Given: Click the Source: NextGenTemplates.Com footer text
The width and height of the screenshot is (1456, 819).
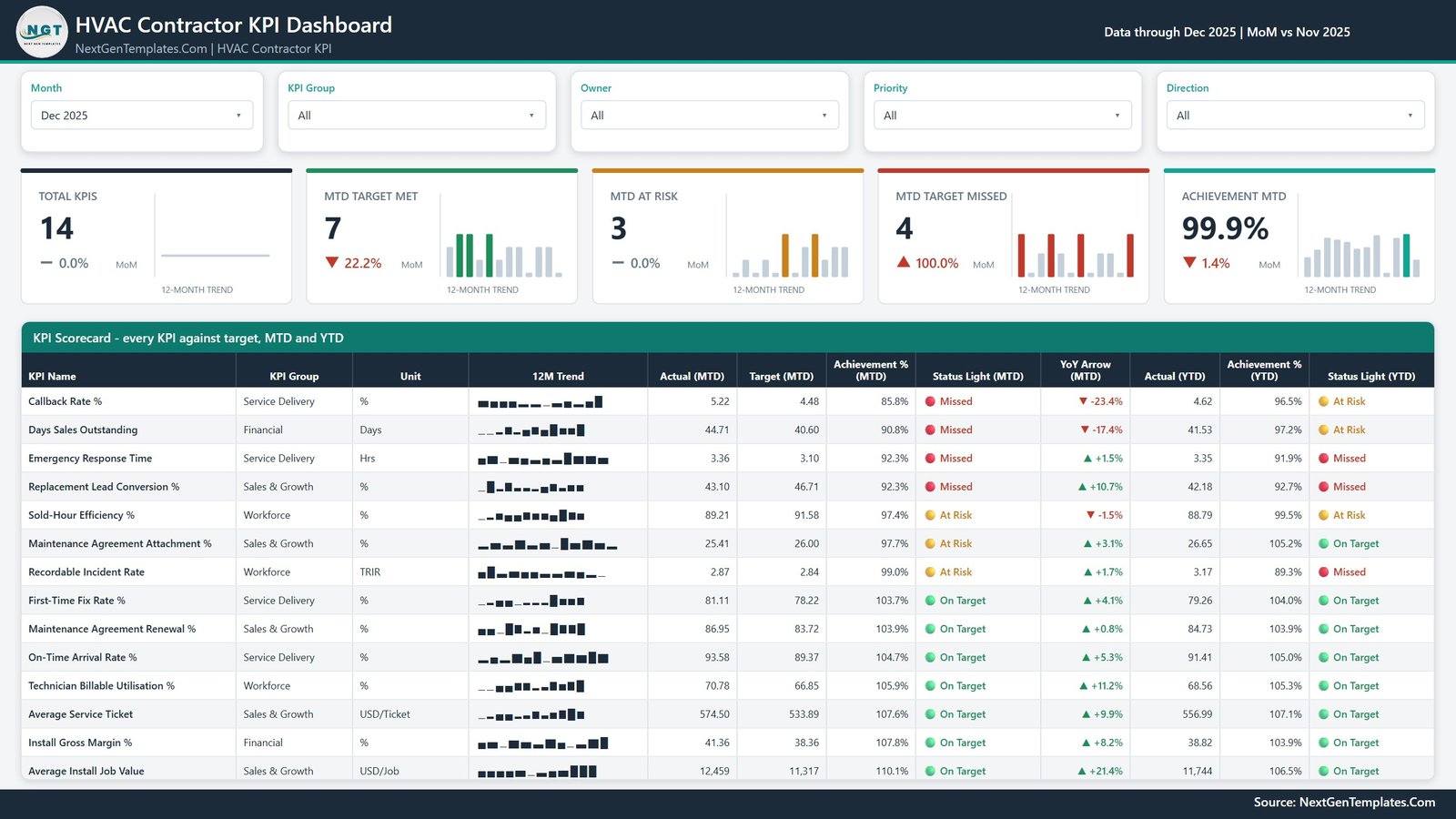Looking at the screenshot, I should (1344, 802).
